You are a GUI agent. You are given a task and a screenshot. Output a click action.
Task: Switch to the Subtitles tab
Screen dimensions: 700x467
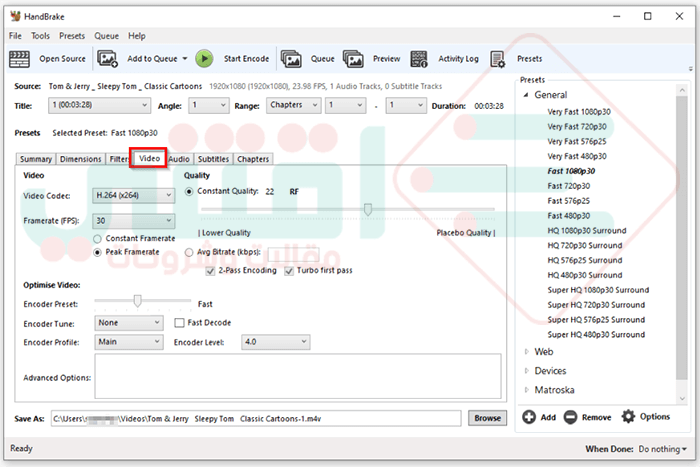[x=213, y=159]
